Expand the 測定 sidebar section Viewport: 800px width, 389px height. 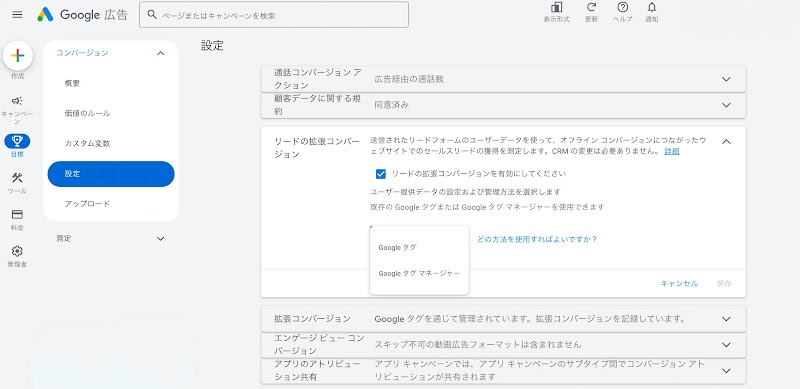pos(160,238)
